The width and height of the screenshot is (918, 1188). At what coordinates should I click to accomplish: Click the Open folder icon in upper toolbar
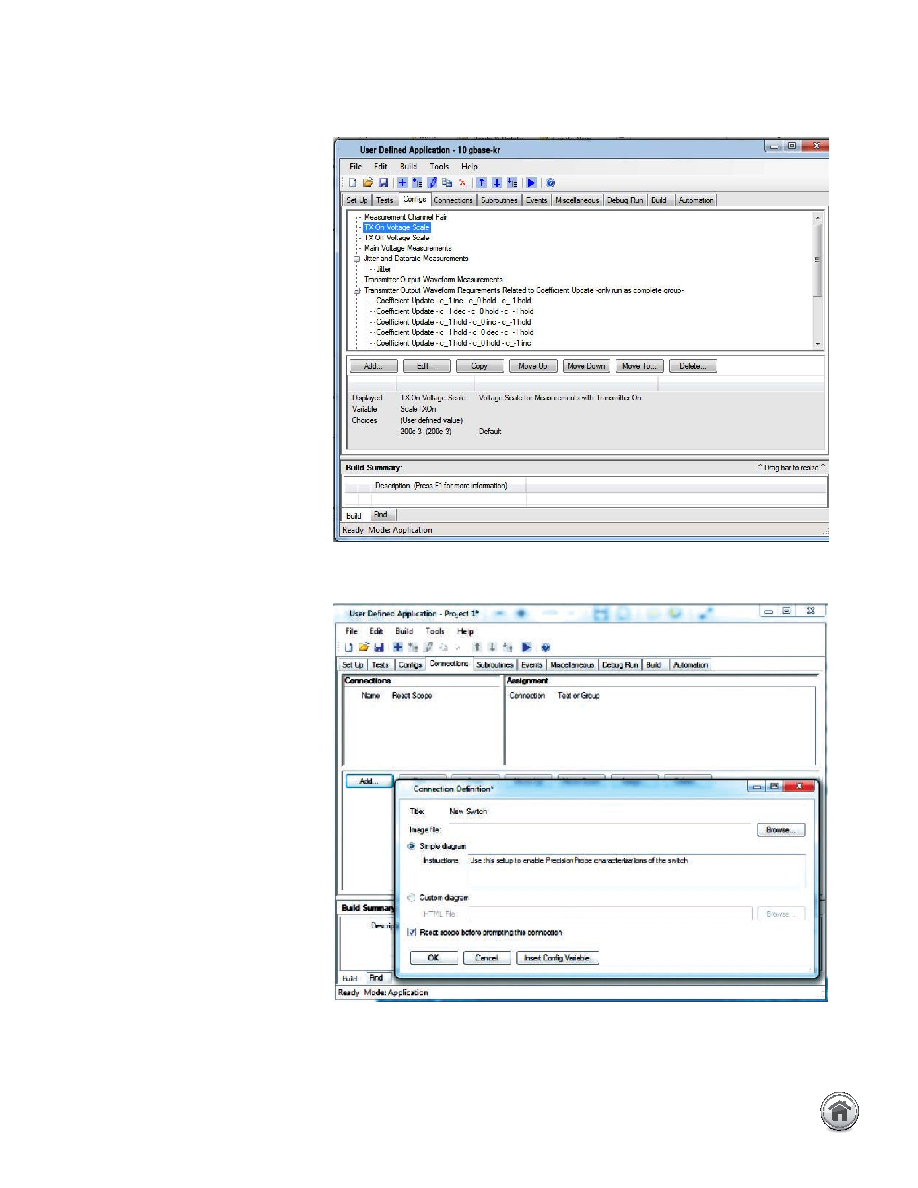(367, 183)
